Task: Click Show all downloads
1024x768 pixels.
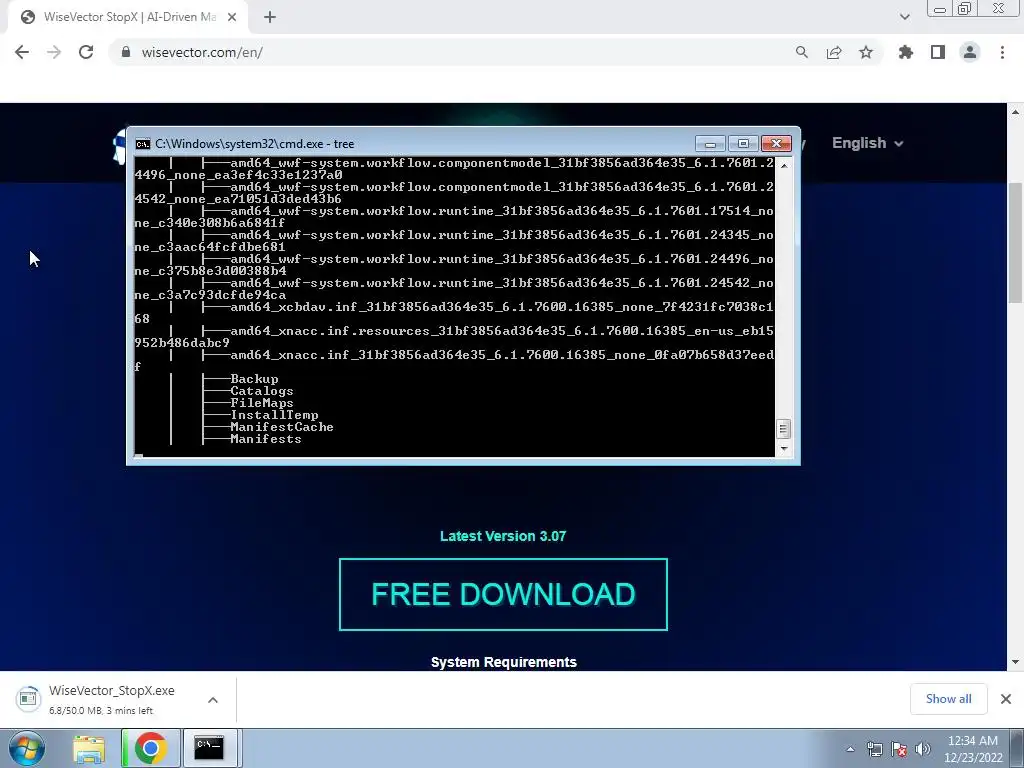Action: point(948,699)
